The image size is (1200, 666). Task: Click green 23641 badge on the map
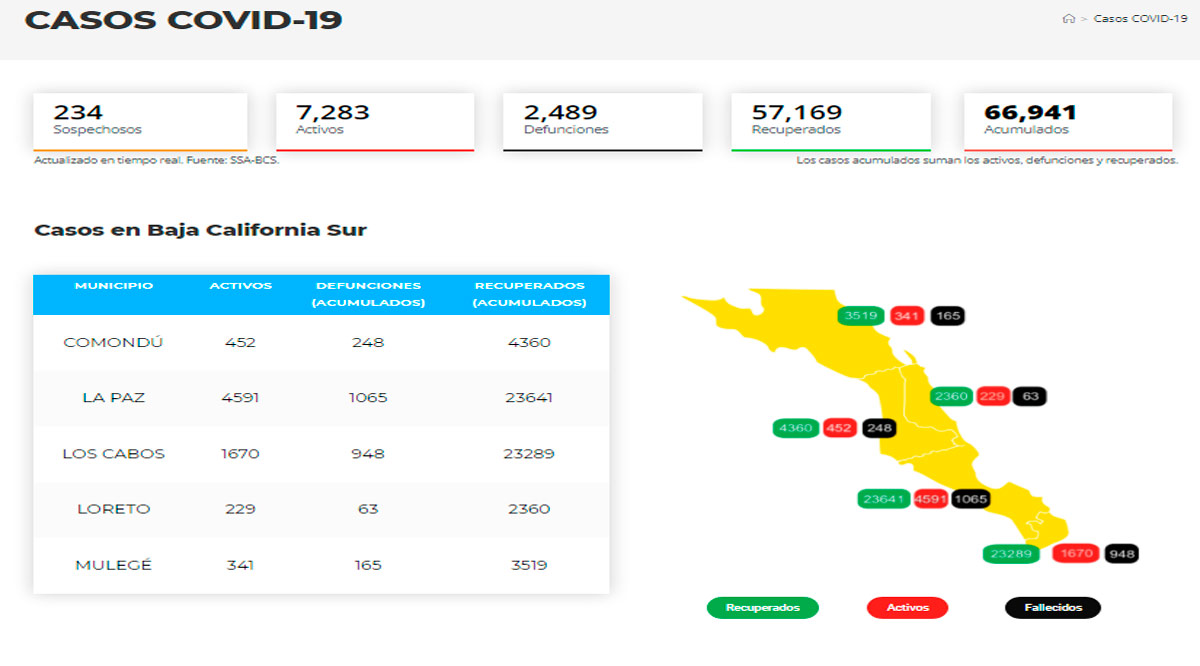[884, 498]
